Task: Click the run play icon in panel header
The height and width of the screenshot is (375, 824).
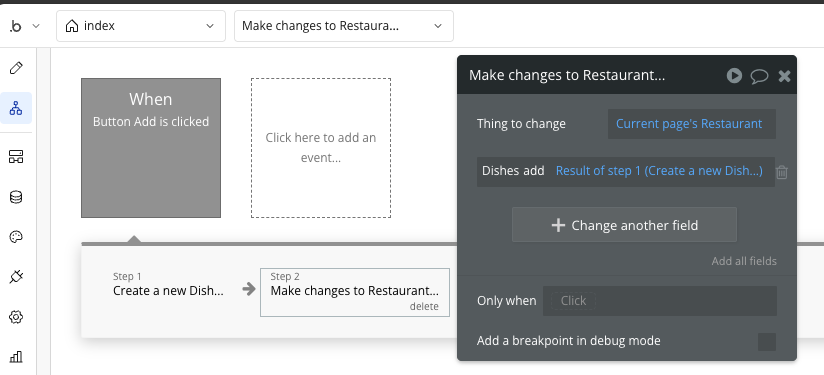Action: pyautogui.click(x=734, y=76)
